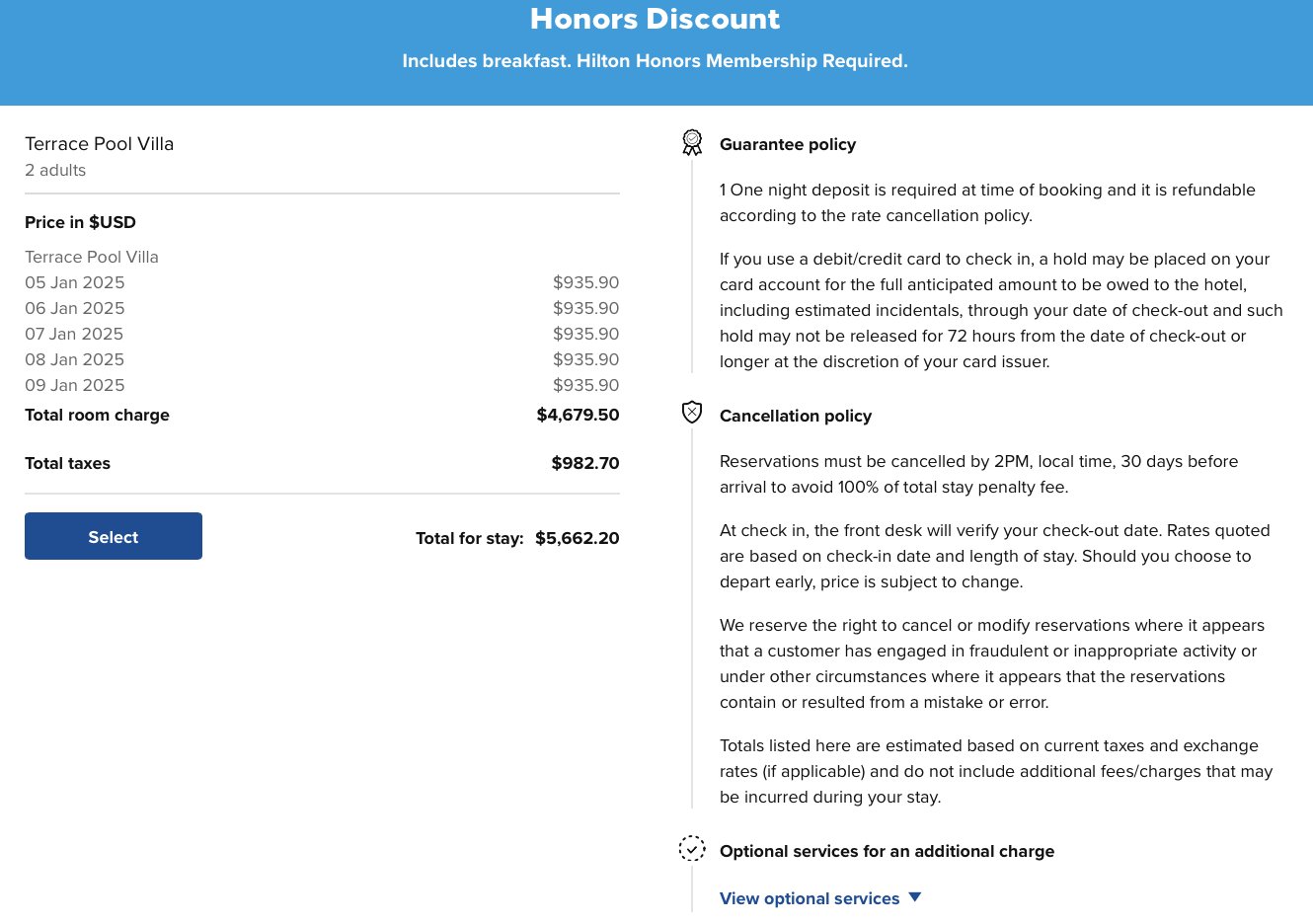Click the Terrace Pool Villa room title
Screen dimensions: 1313x924
click(x=99, y=144)
